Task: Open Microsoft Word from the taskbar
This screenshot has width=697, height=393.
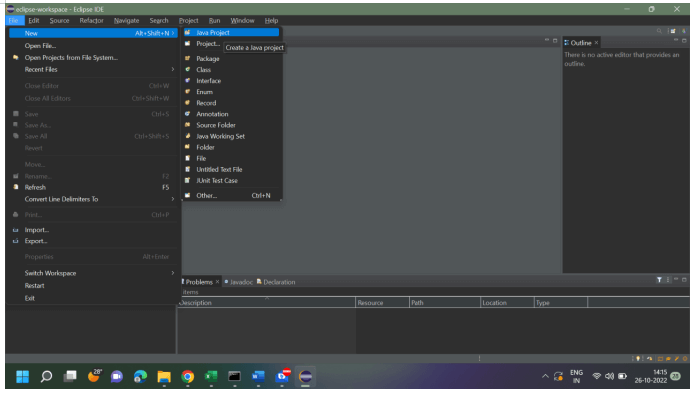Action: 258,377
